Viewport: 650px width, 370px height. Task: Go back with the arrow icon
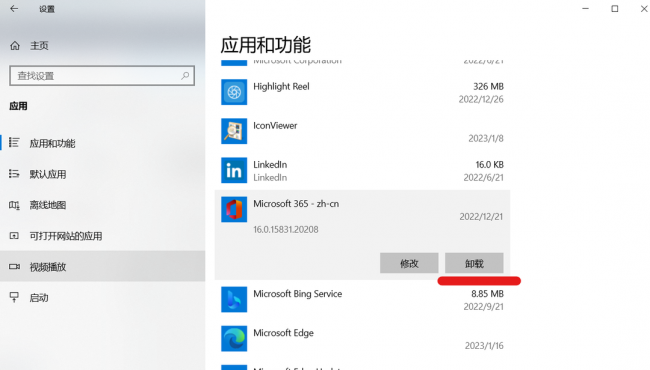tap(14, 9)
